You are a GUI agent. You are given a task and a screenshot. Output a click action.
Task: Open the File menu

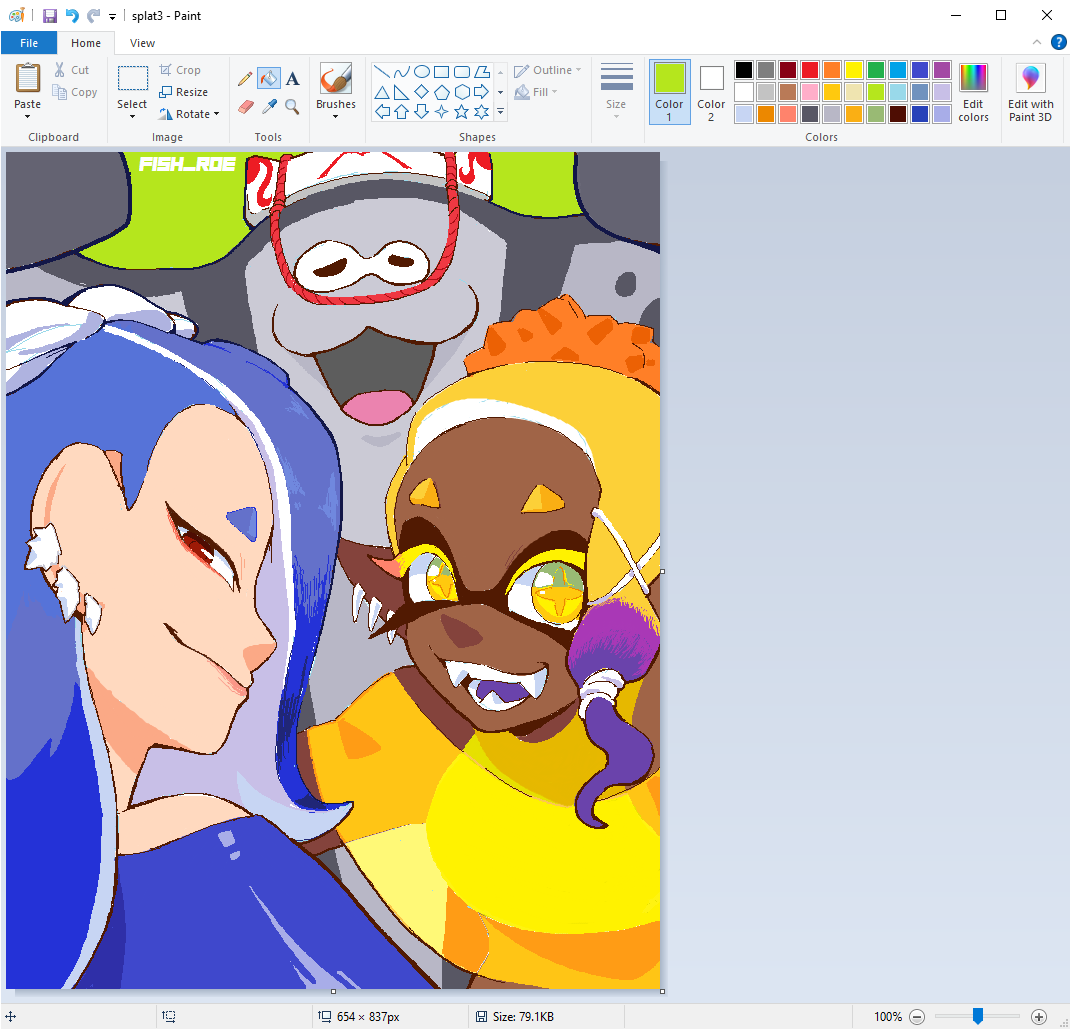(29, 43)
